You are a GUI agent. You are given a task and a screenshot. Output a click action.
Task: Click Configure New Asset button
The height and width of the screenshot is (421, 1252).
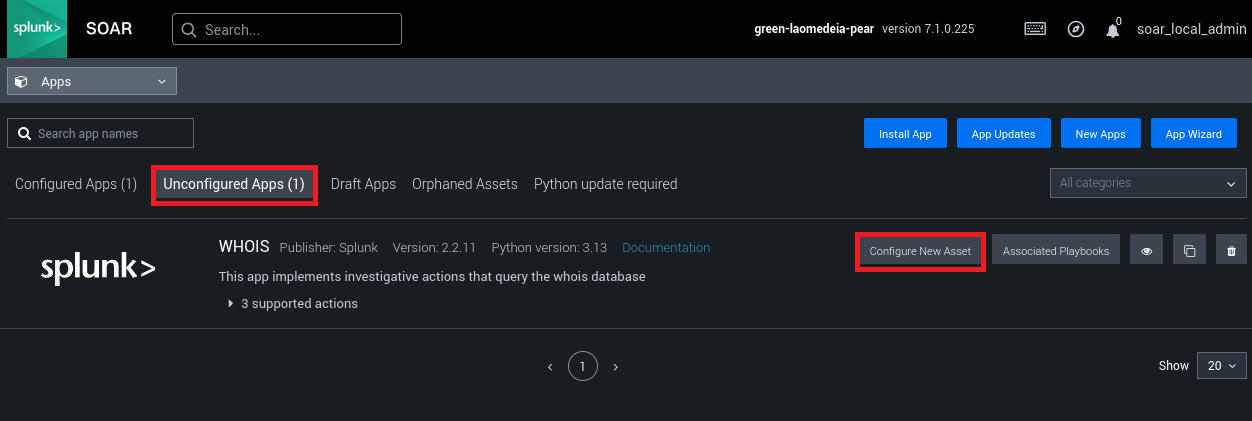click(920, 251)
